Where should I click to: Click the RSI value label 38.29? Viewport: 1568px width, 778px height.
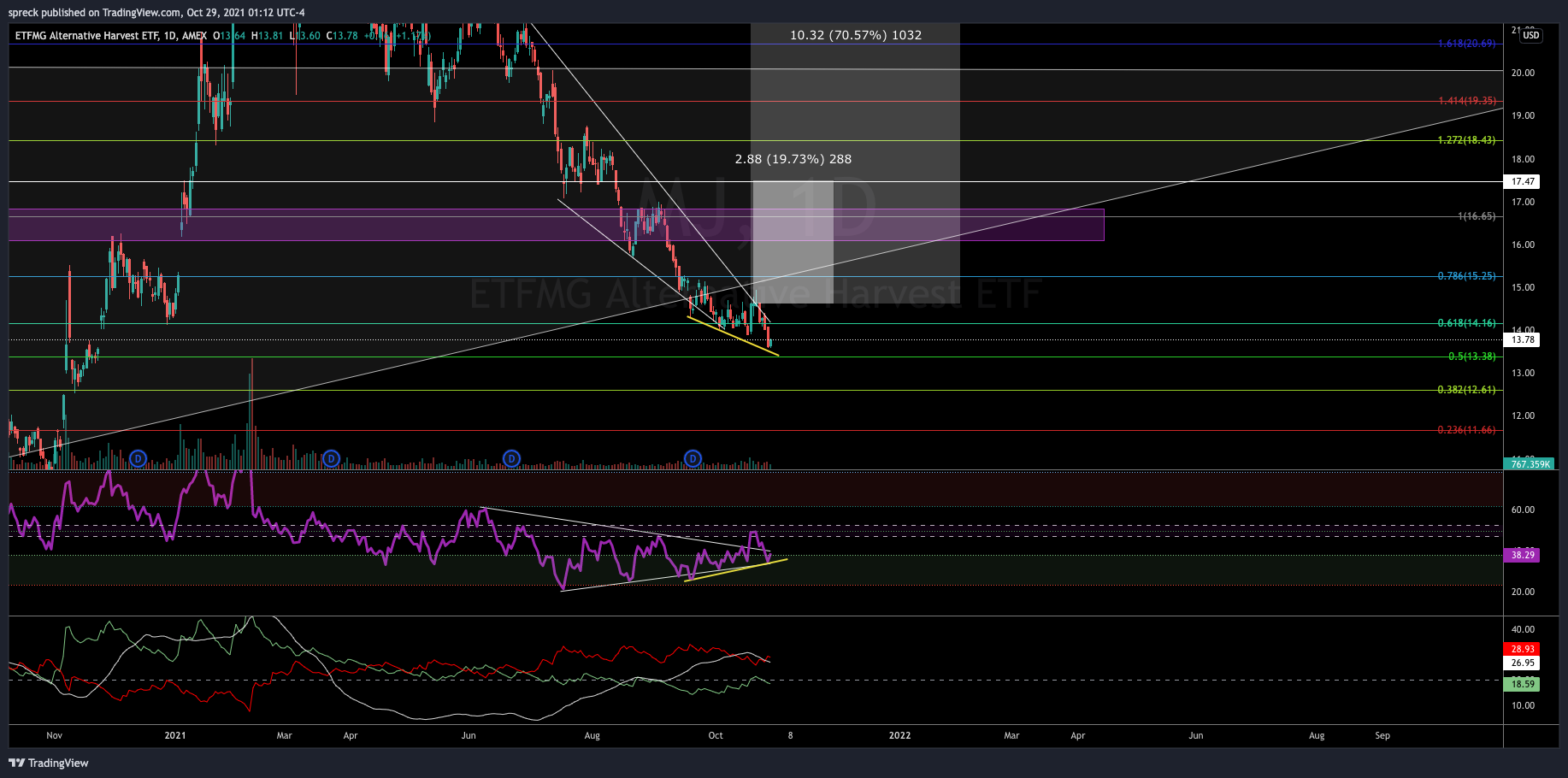[1523, 555]
